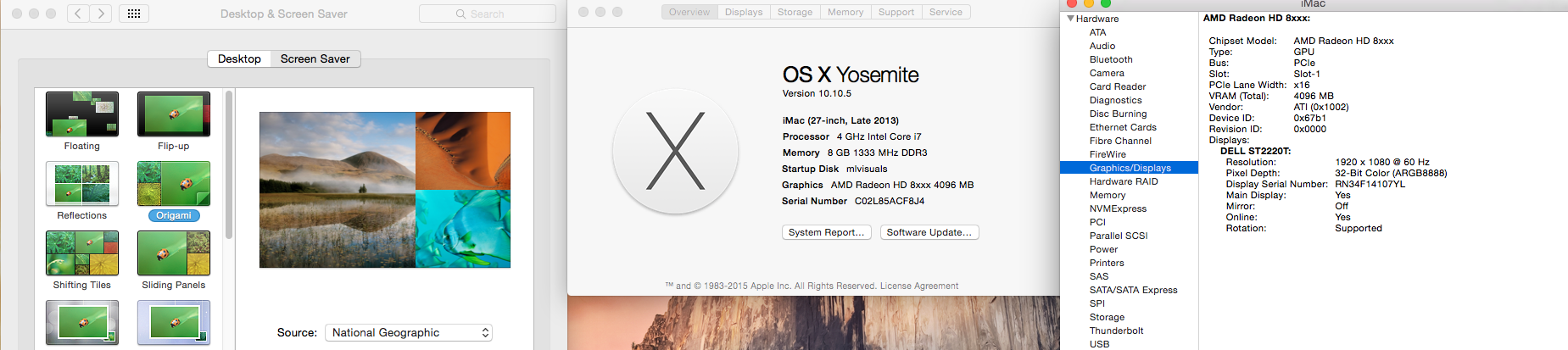The width and height of the screenshot is (1568, 350).
Task: Open the Displays tab in About This Mac
Action: pos(744,12)
